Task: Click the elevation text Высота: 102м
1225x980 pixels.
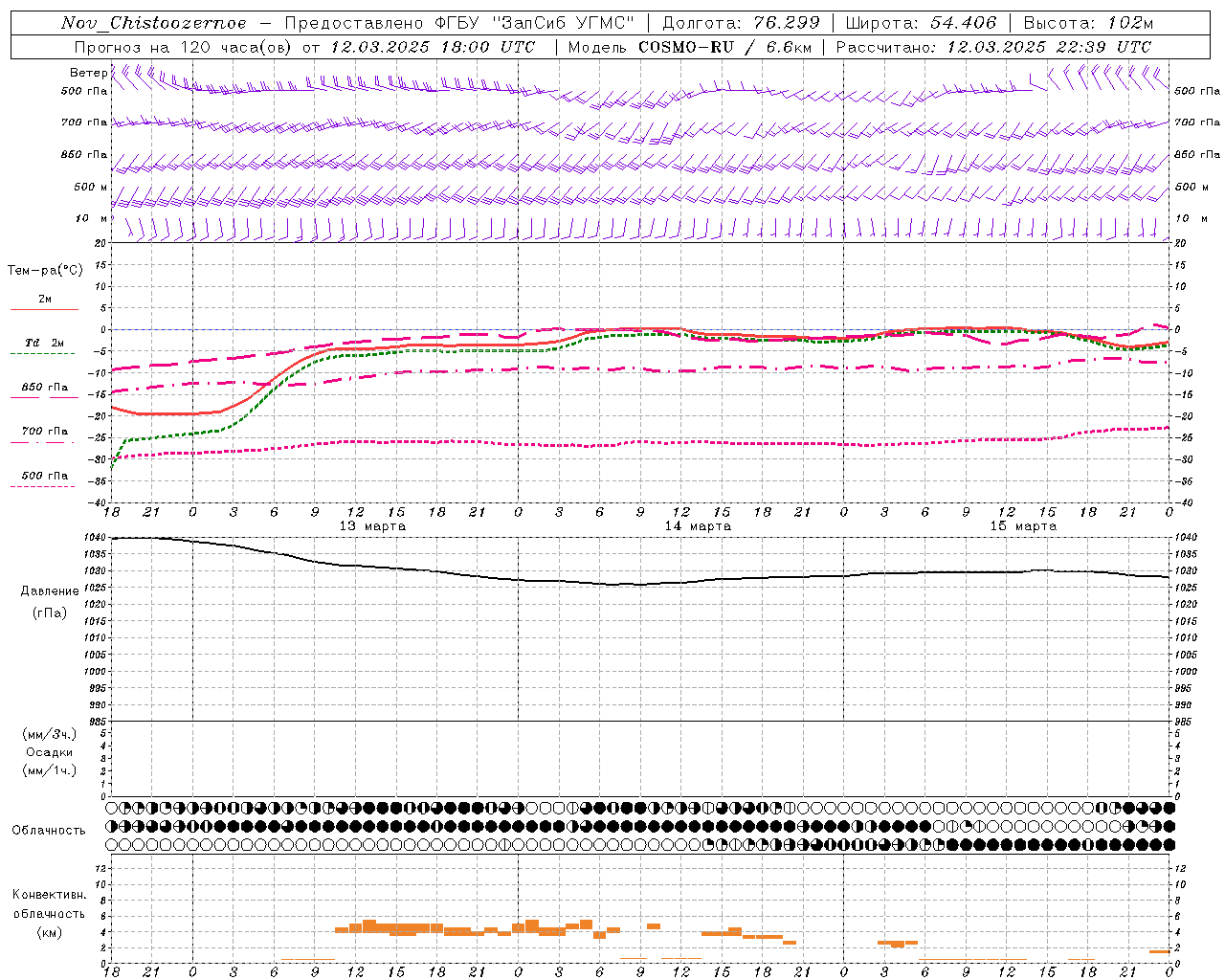Action: (x=1089, y=23)
